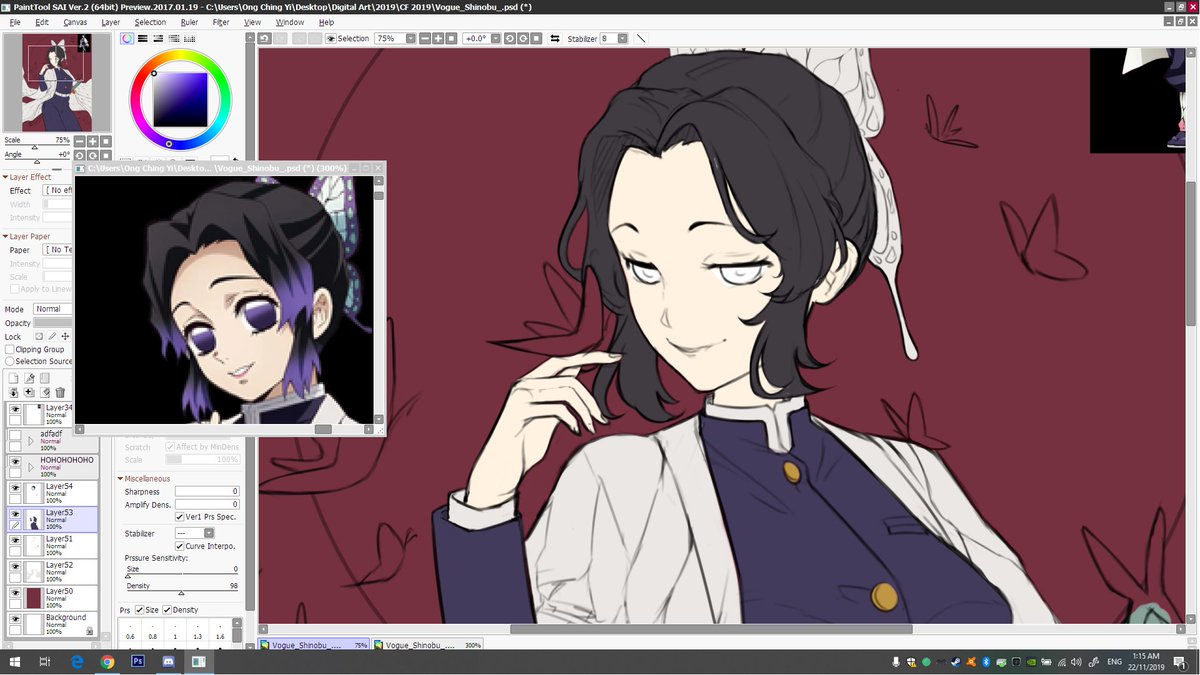Zoom in using toolbar plus button
1200x675 pixels.
click(438, 38)
